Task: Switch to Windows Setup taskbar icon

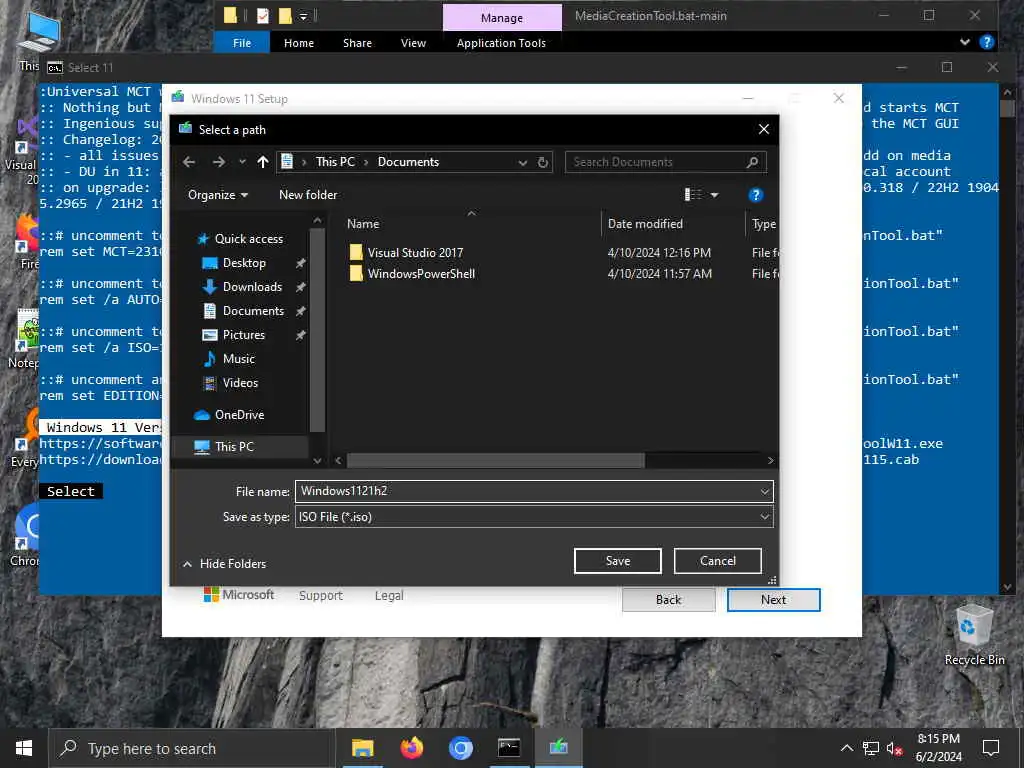Action: 558,748
